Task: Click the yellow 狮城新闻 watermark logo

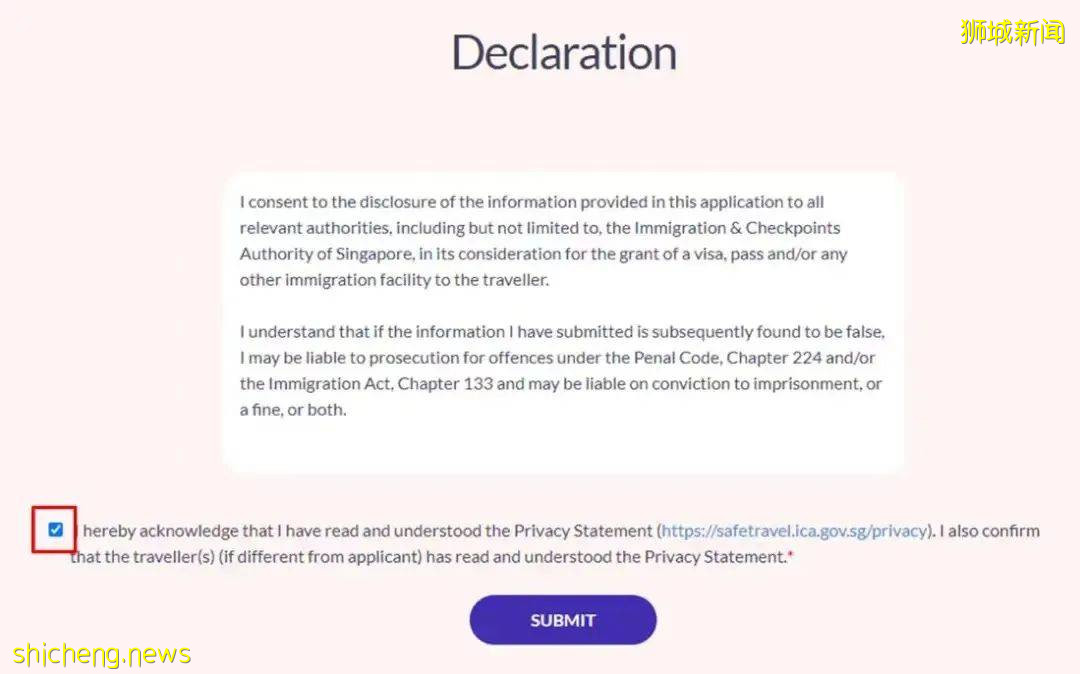Action: coord(1012,32)
